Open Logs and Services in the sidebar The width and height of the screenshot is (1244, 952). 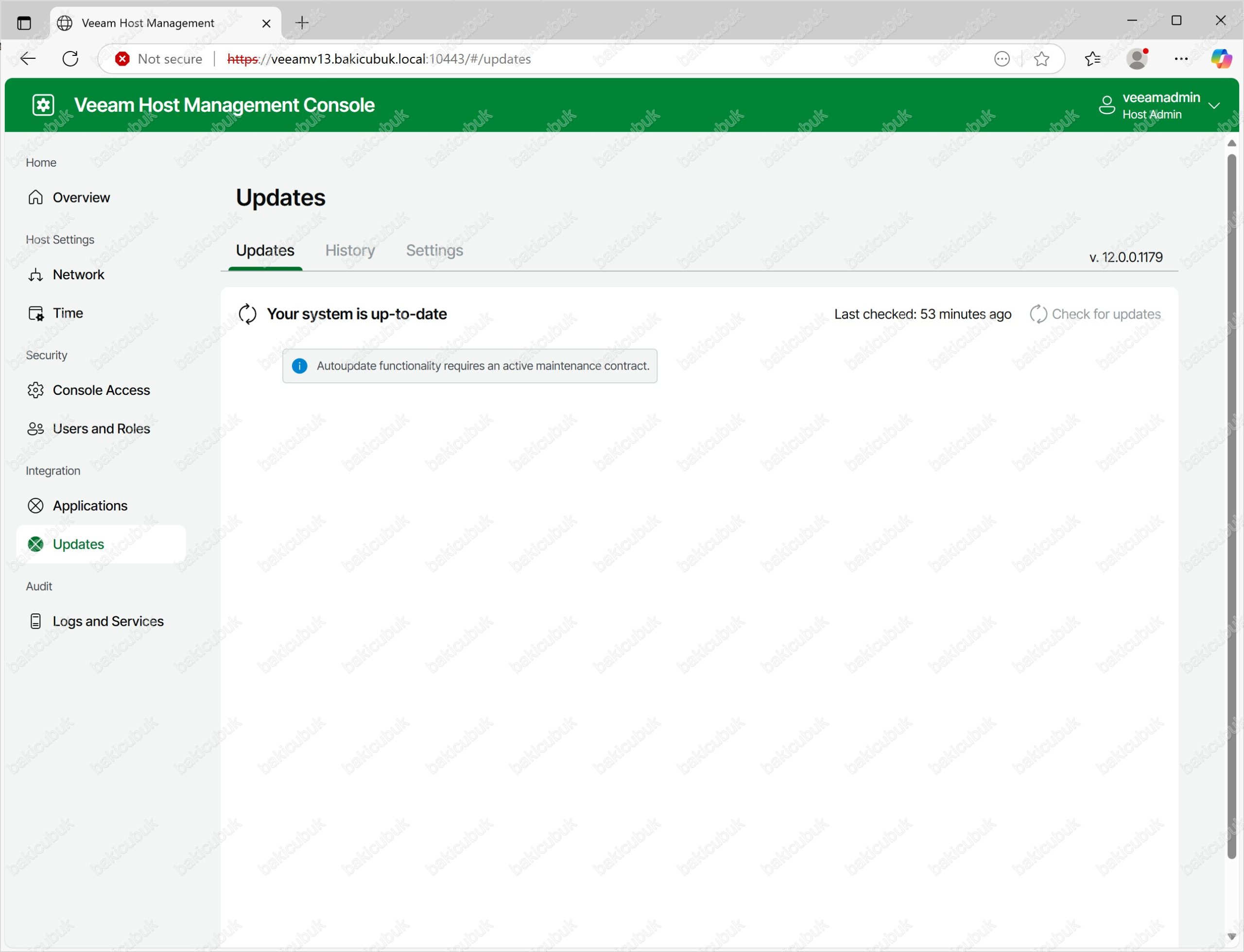tap(101, 621)
